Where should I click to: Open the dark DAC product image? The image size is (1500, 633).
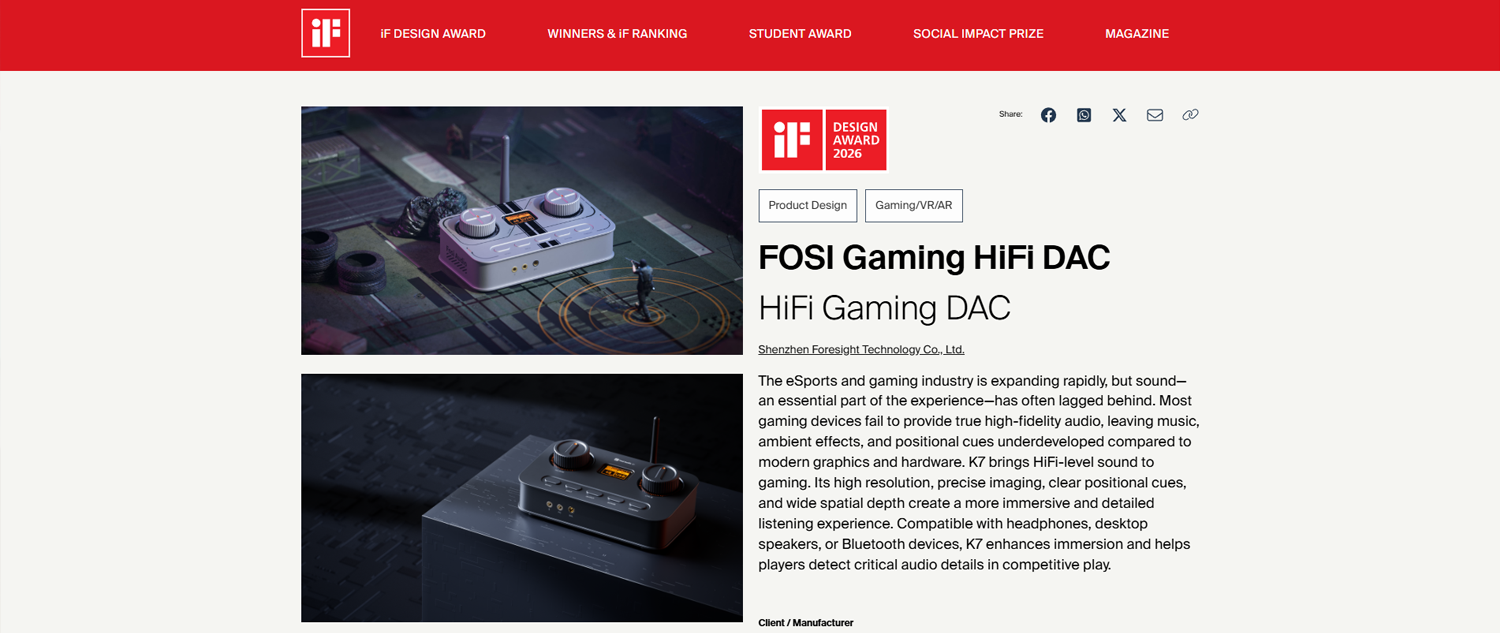pyautogui.click(x=522, y=498)
